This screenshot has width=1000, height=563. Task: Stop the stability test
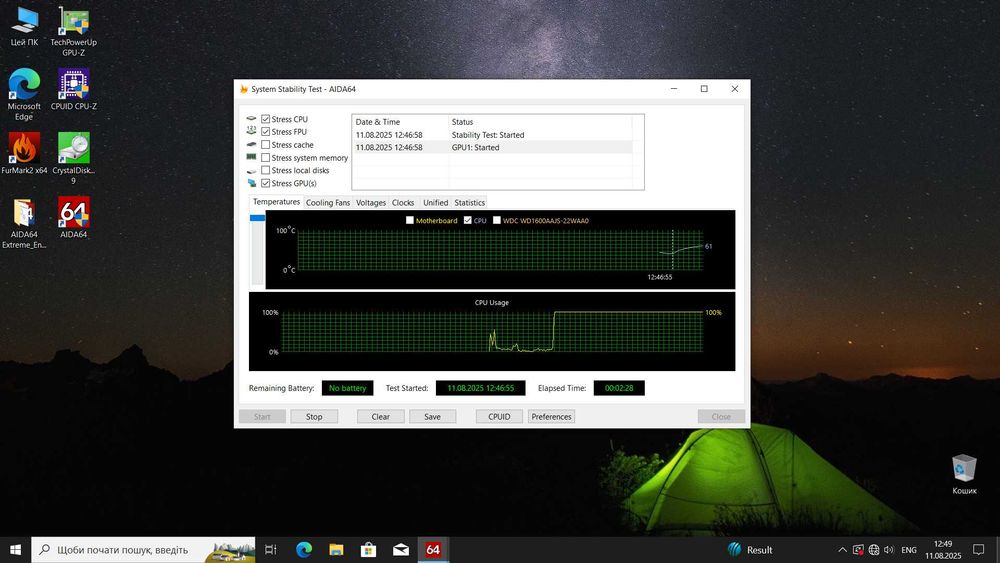coord(314,416)
